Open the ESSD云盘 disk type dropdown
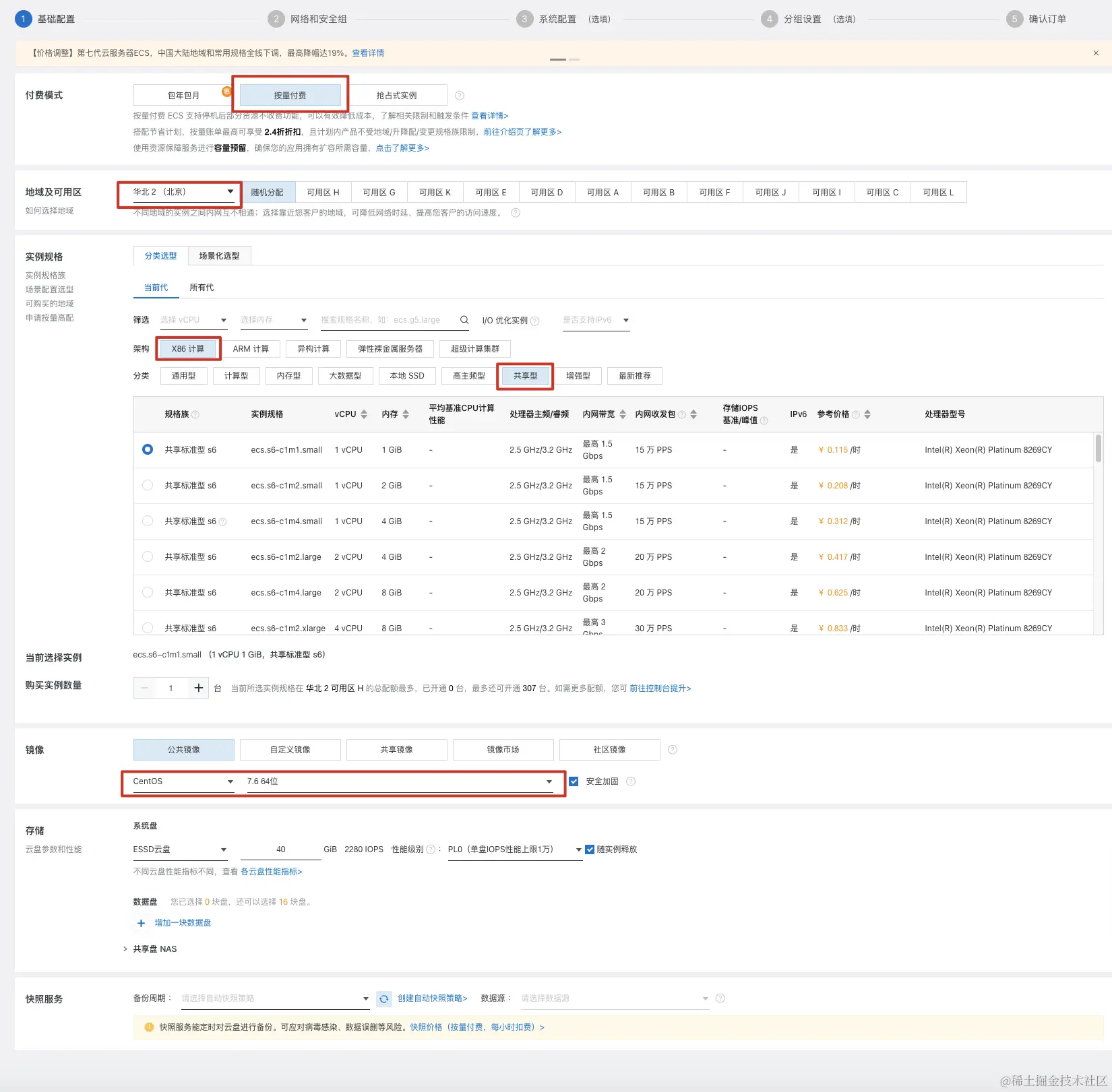 point(180,849)
